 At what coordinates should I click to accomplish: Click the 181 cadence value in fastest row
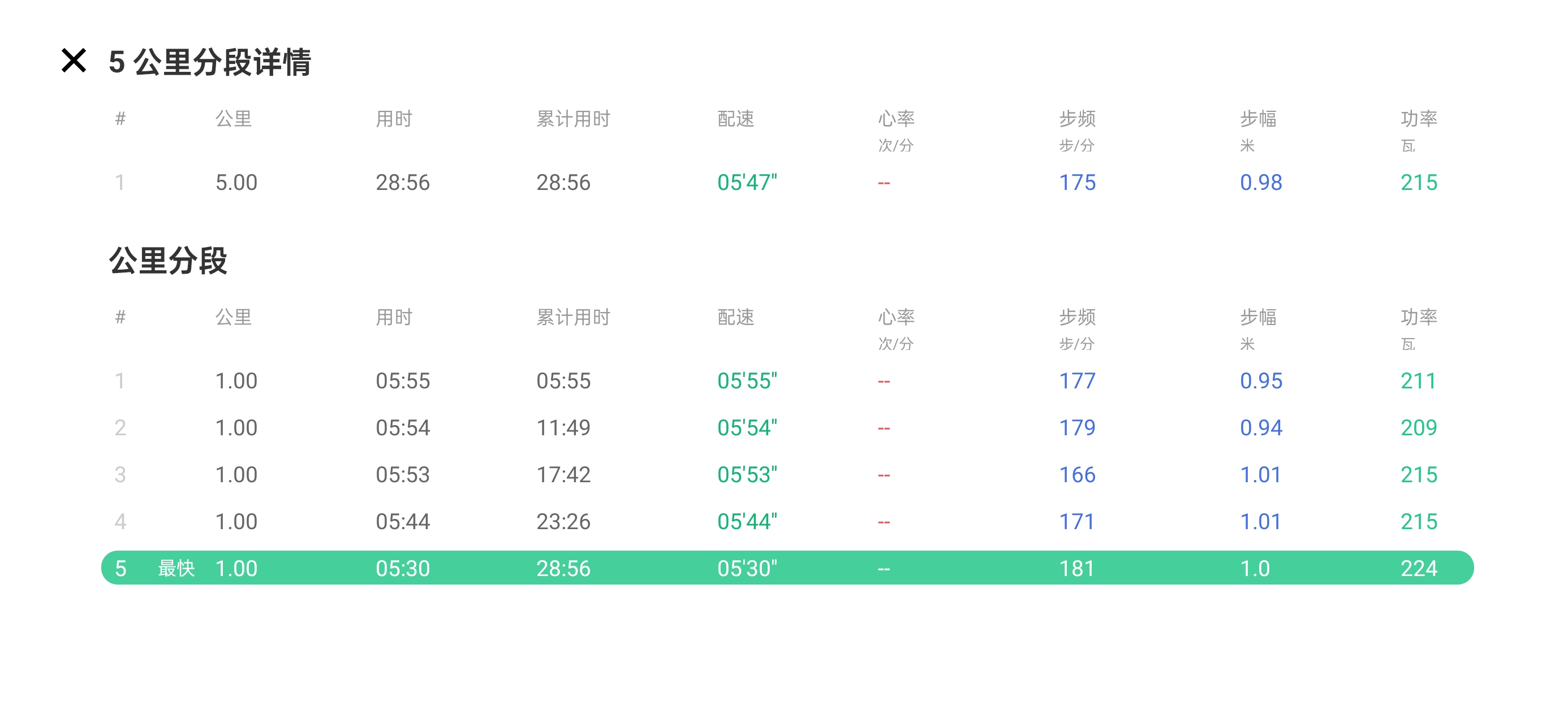(1077, 568)
